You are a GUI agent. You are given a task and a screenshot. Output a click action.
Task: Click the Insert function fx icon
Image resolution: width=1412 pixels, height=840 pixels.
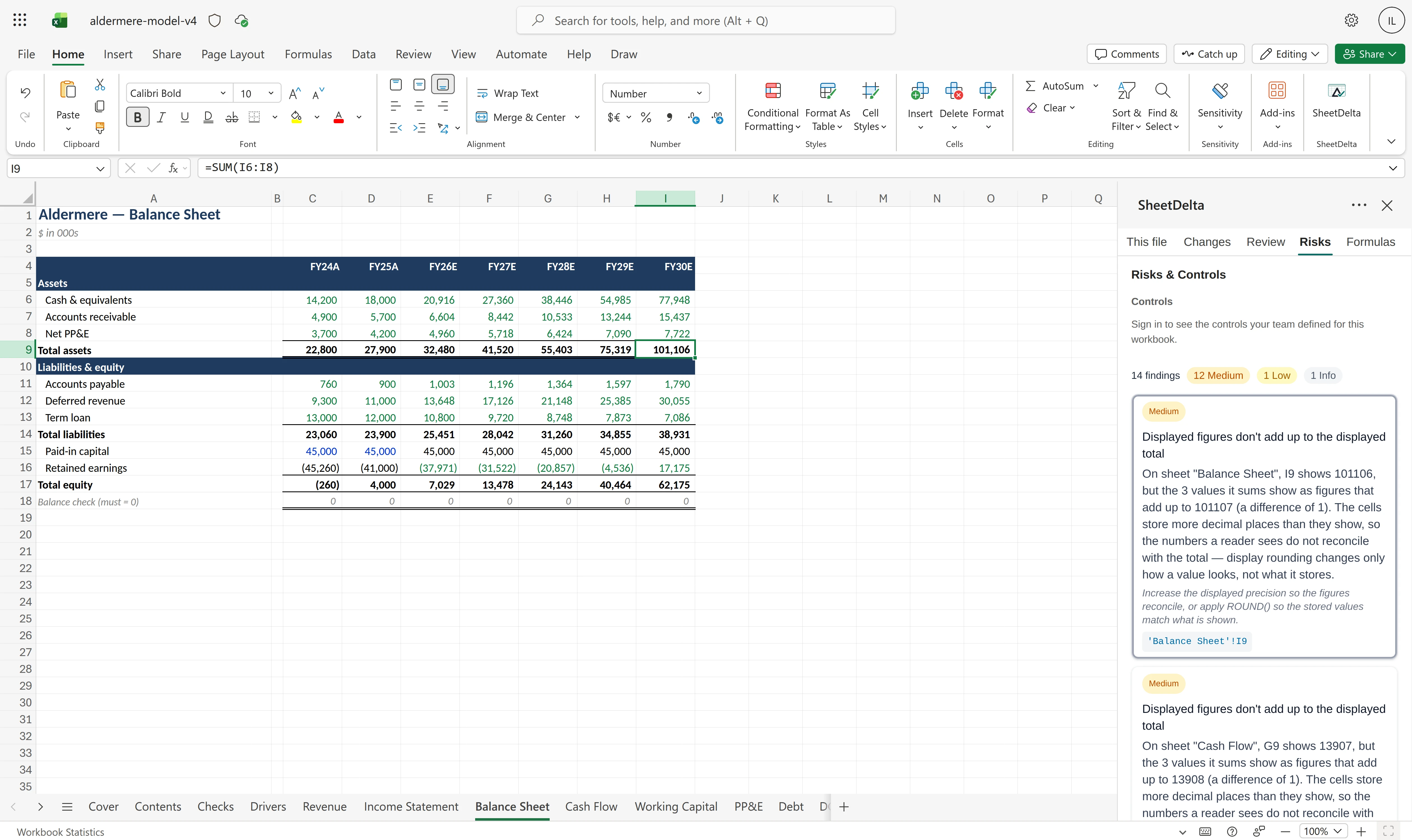[x=173, y=168]
